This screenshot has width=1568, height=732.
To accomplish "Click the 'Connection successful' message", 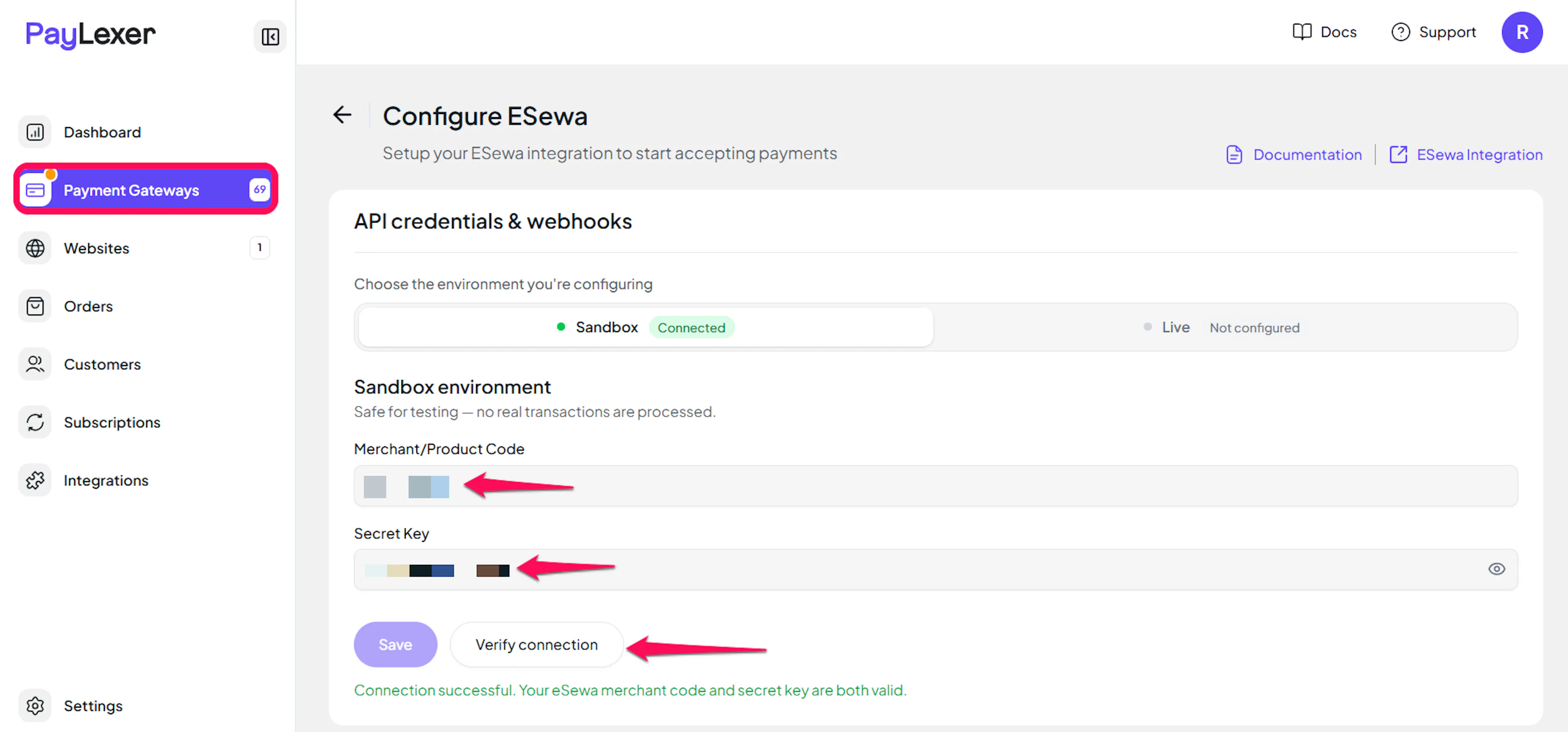I will pos(630,690).
